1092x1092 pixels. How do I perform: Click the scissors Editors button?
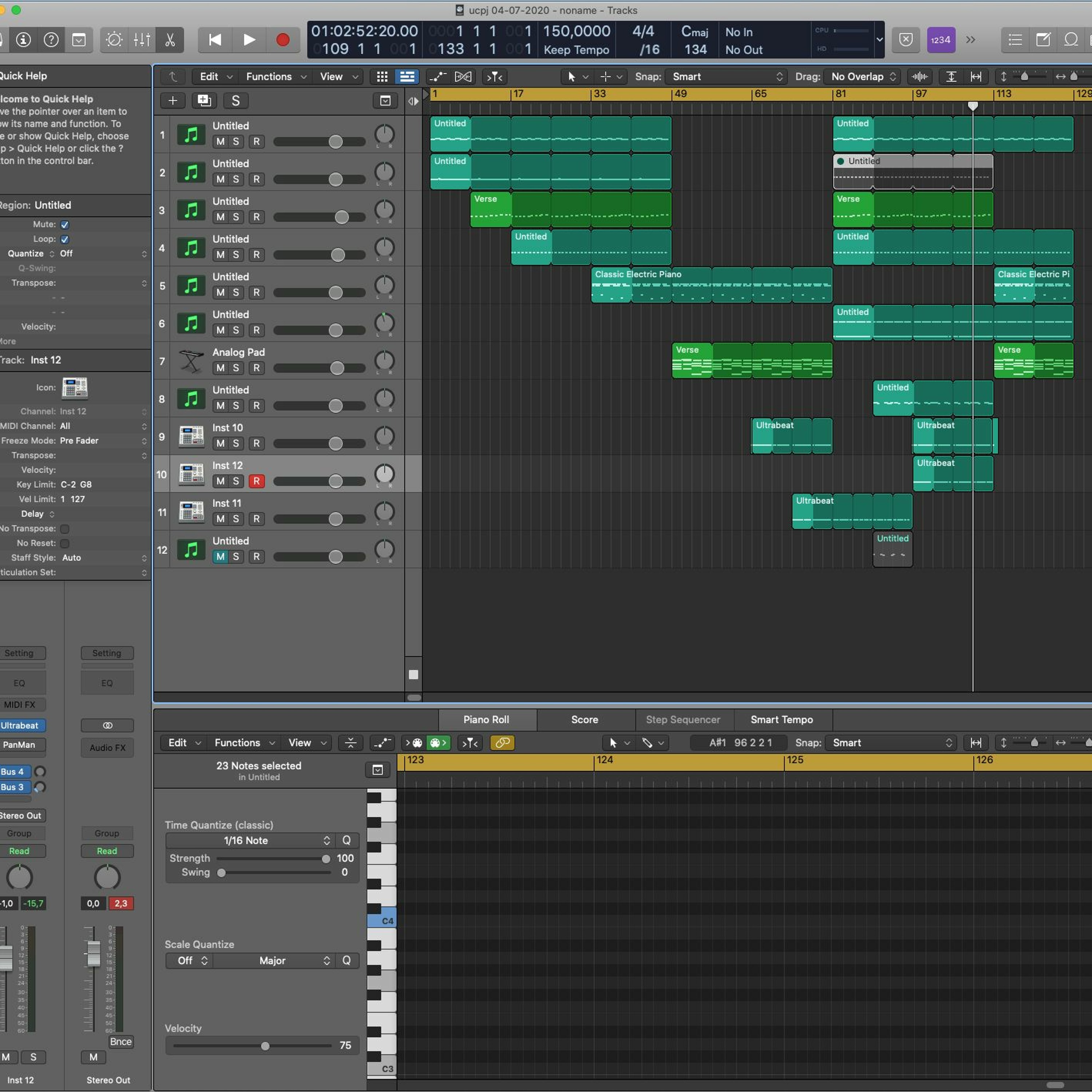170,40
